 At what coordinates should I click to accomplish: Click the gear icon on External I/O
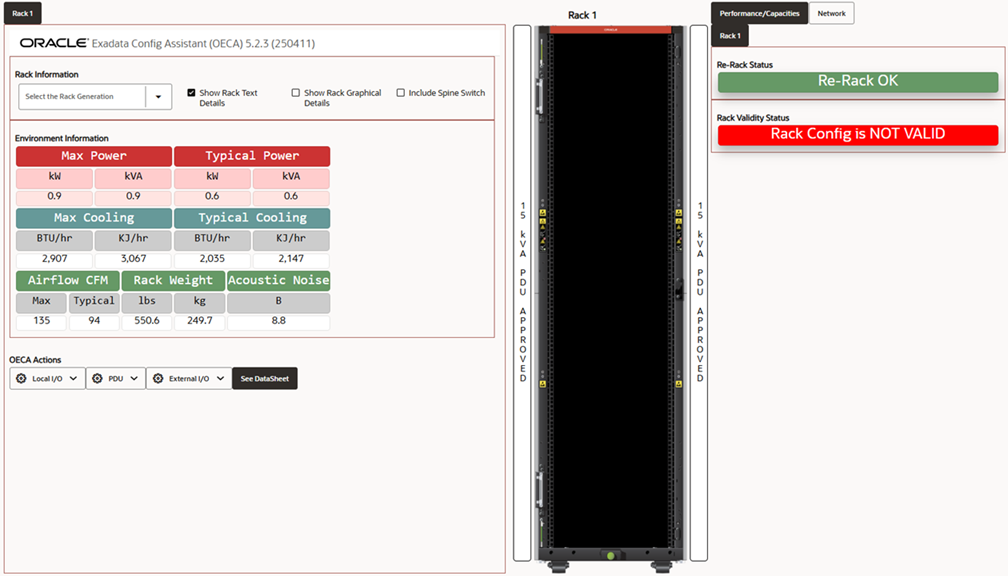coord(158,379)
